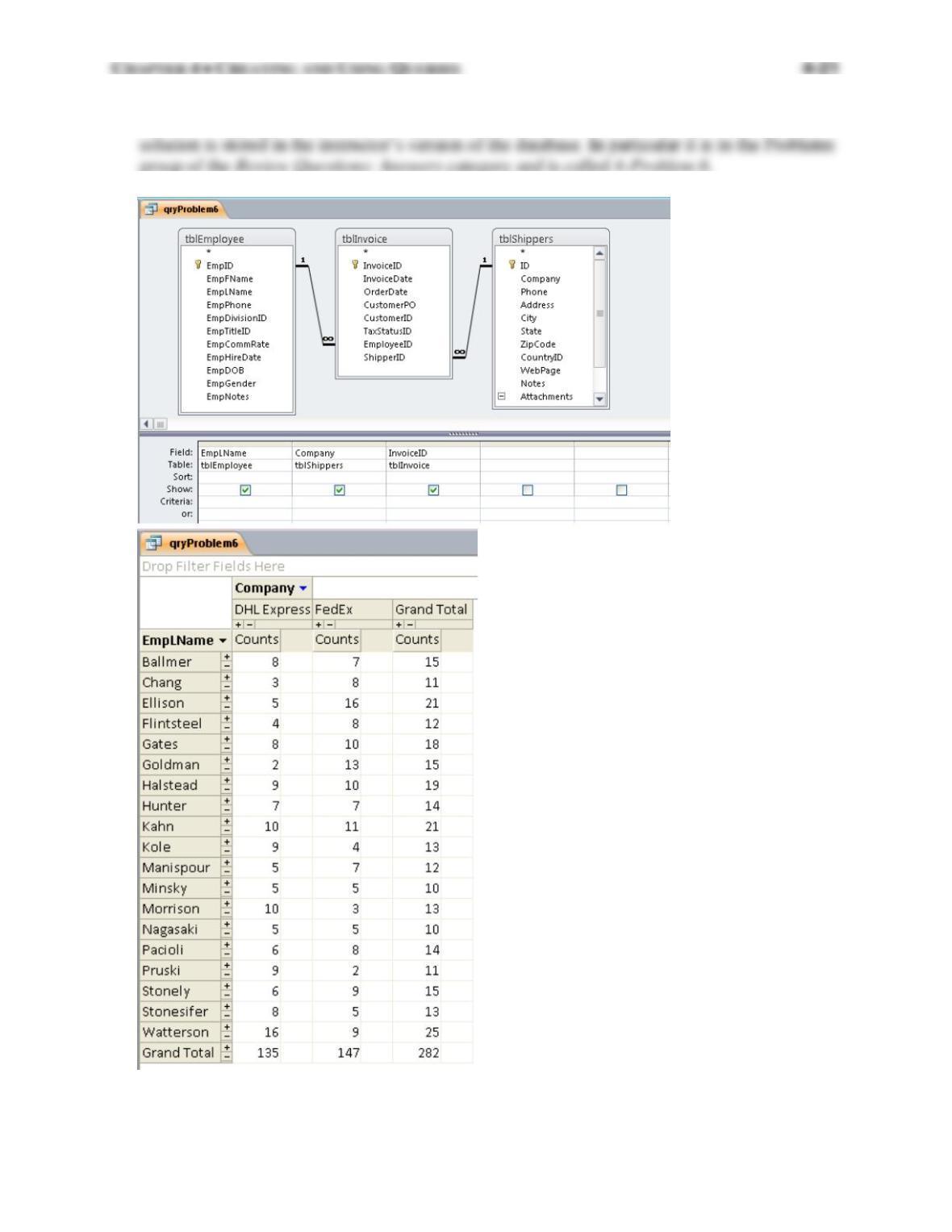Expand details for Halstead row
The image size is (952, 1232).
(x=227, y=781)
